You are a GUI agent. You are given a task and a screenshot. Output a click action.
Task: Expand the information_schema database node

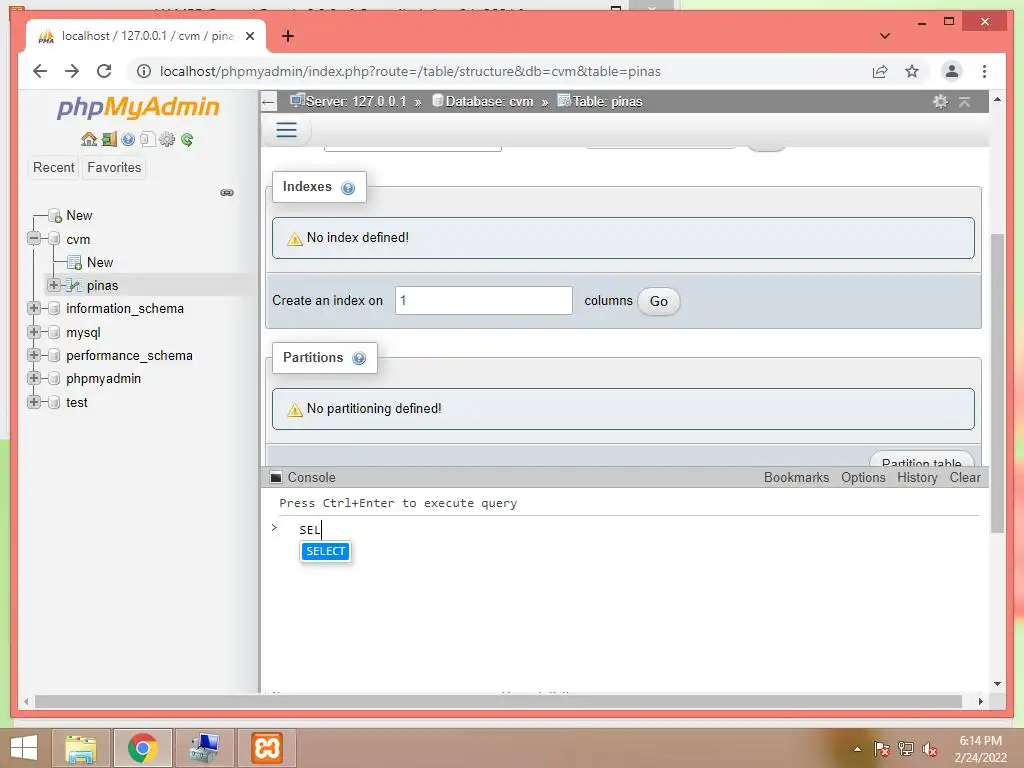click(x=34, y=308)
